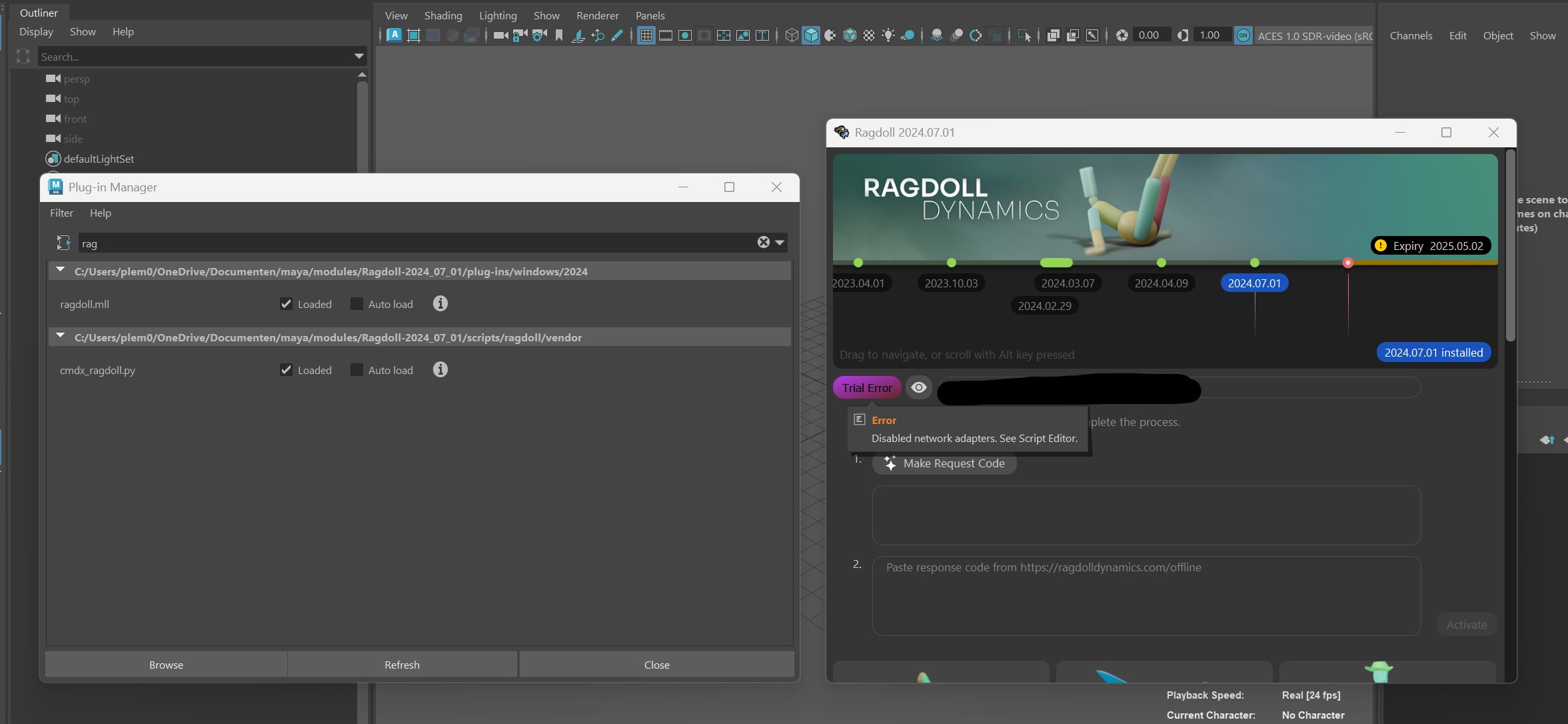
Task: Open viewport Shading menu
Action: coord(443,15)
